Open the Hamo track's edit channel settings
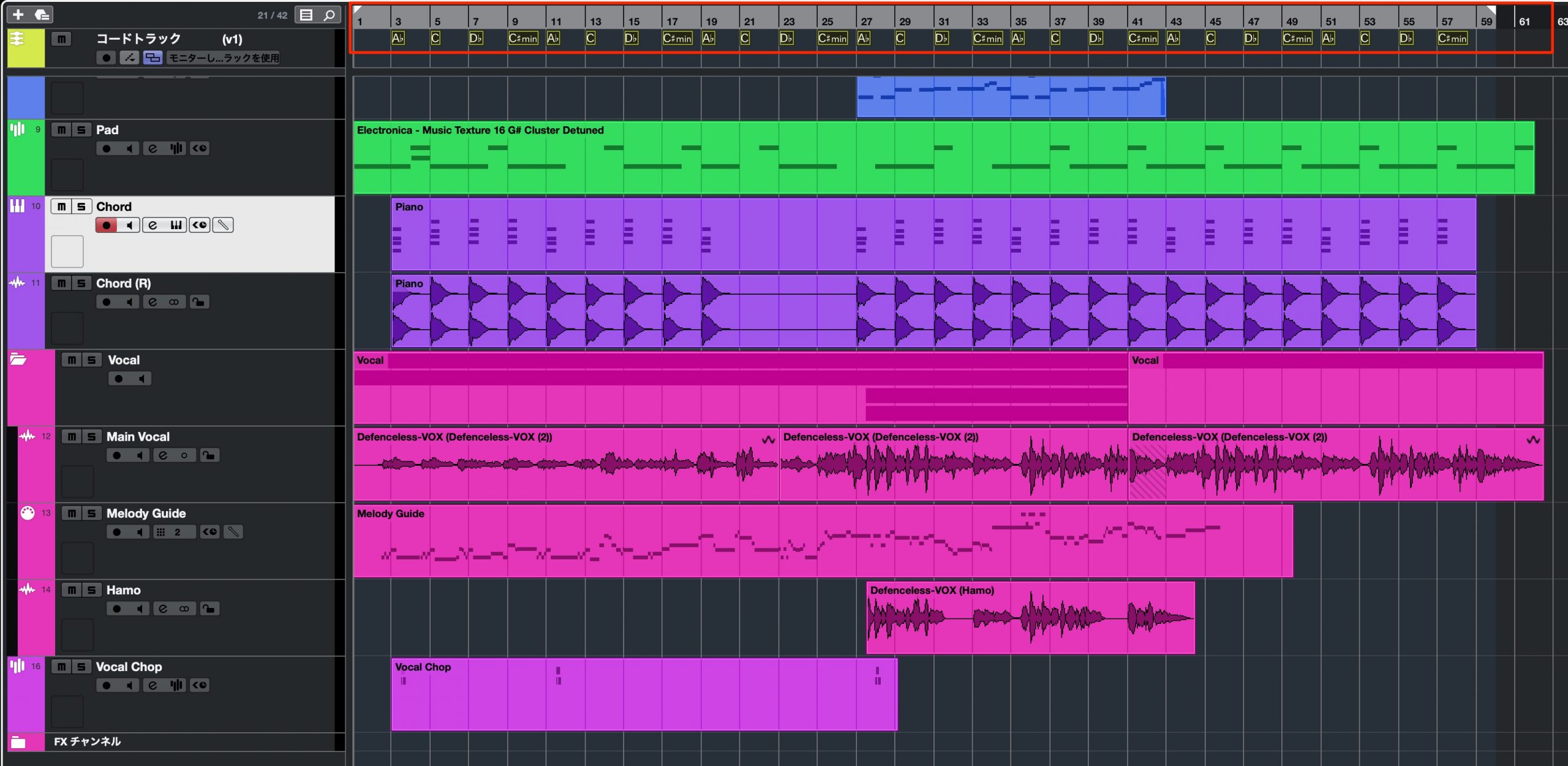This screenshot has height=766, width=1568. tap(163, 609)
